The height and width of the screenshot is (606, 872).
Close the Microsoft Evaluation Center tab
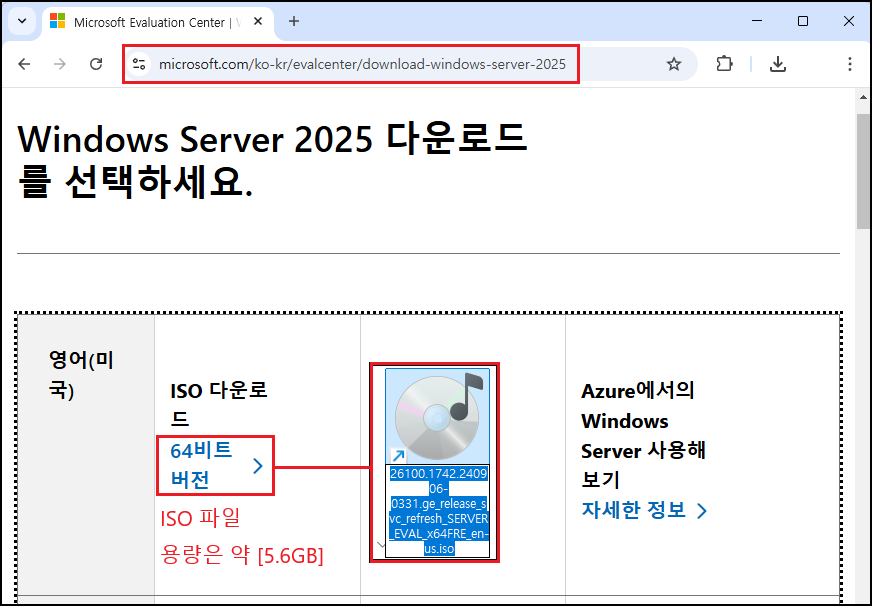(257, 21)
